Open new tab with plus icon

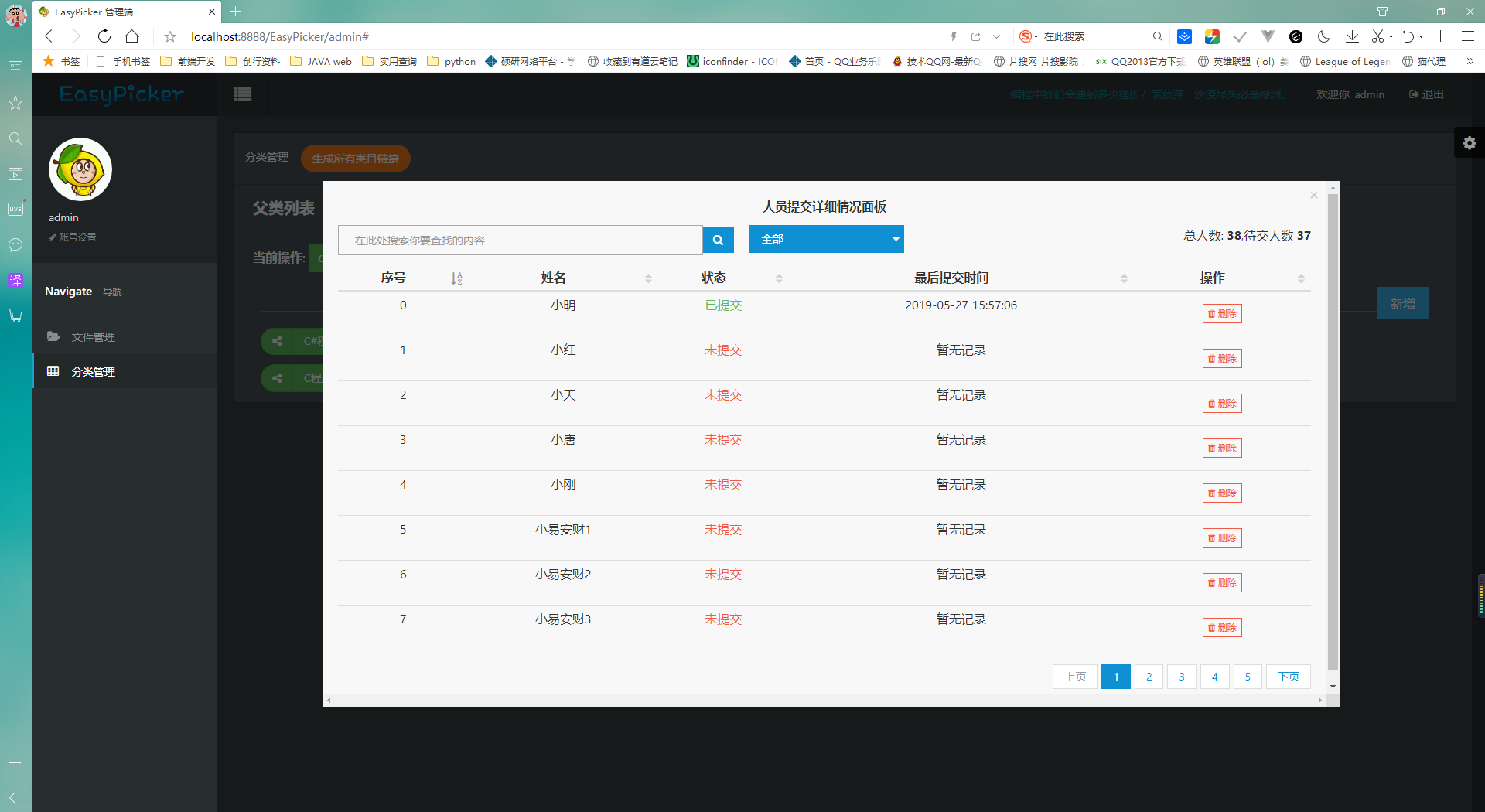236,12
